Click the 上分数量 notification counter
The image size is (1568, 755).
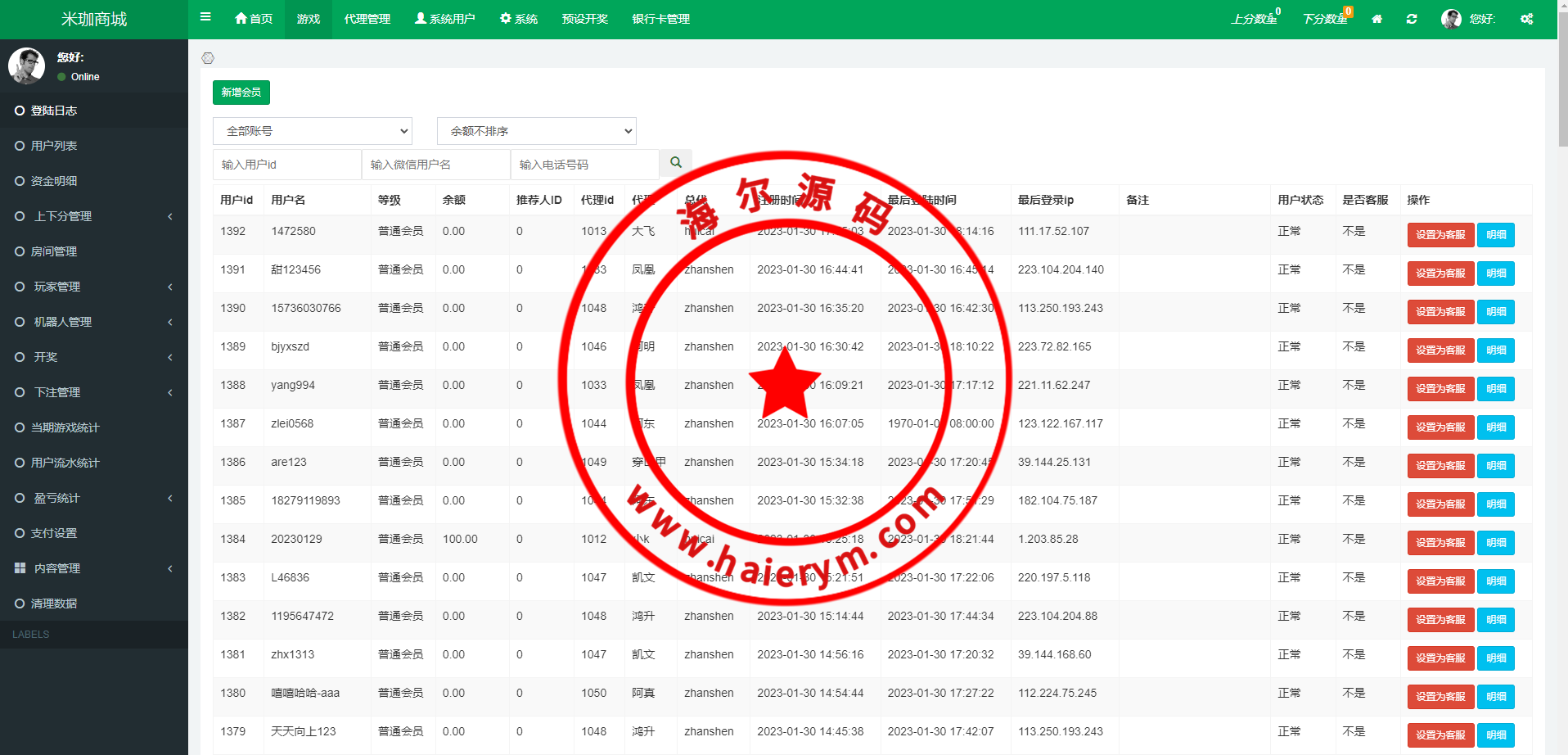click(1255, 19)
